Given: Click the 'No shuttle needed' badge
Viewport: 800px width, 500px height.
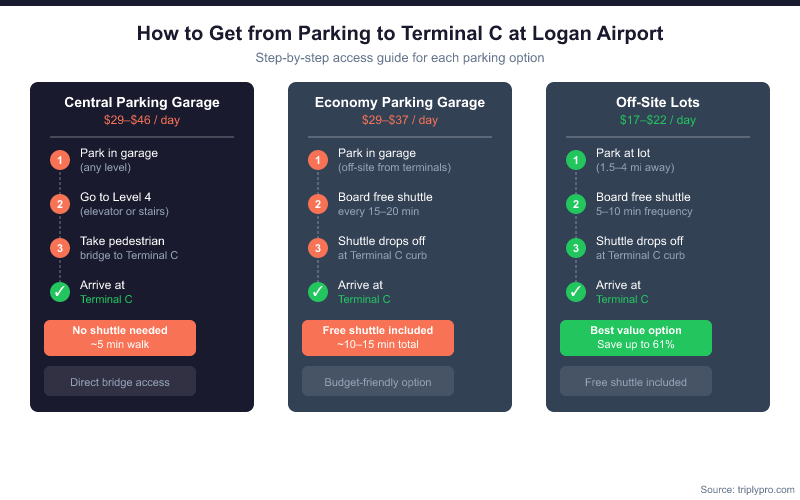Looking at the screenshot, I should point(120,338).
